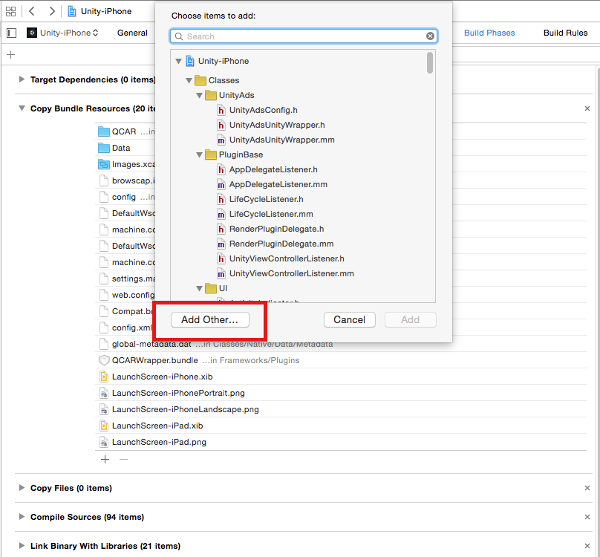Screen dimensions: 600x557
Task: Expand the Compile Sources section
Action: (22, 517)
